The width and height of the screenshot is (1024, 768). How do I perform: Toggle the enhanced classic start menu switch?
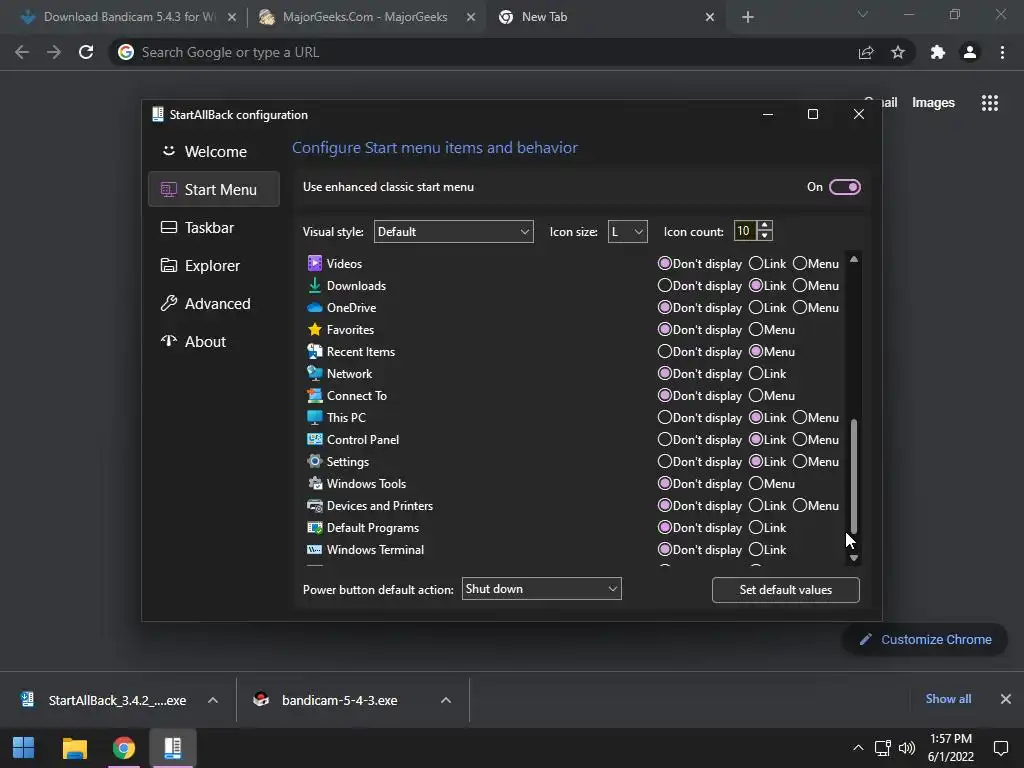click(x=844, y=187)
